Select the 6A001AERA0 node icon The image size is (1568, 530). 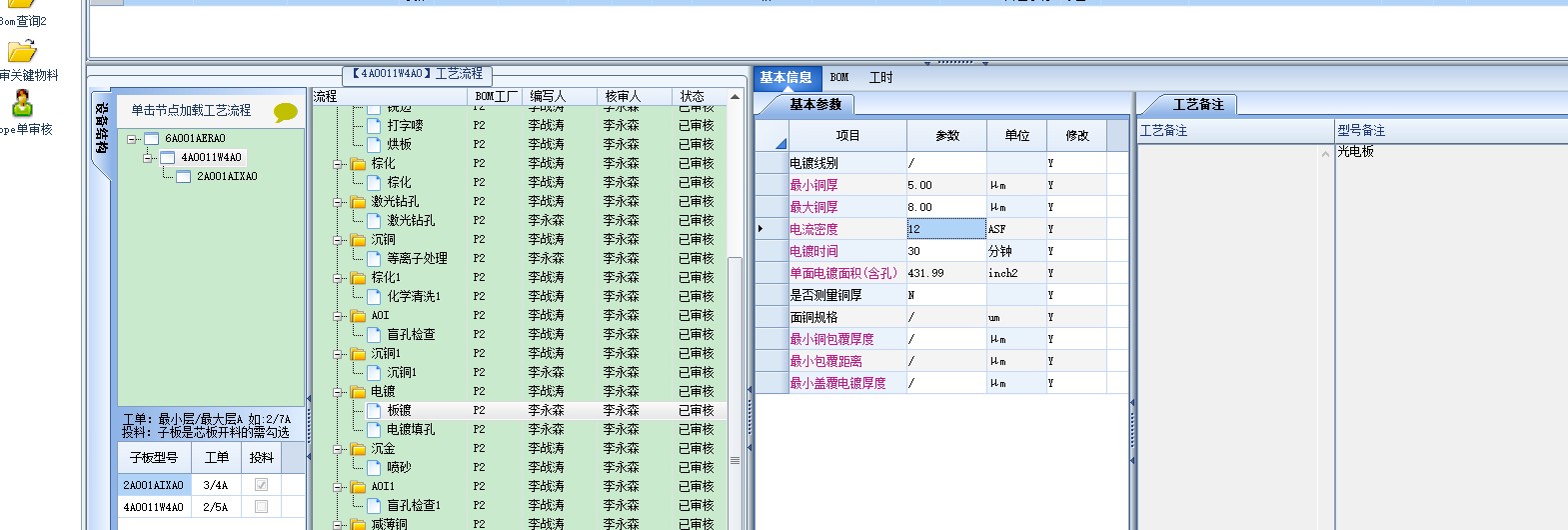(x=152, y=139)
